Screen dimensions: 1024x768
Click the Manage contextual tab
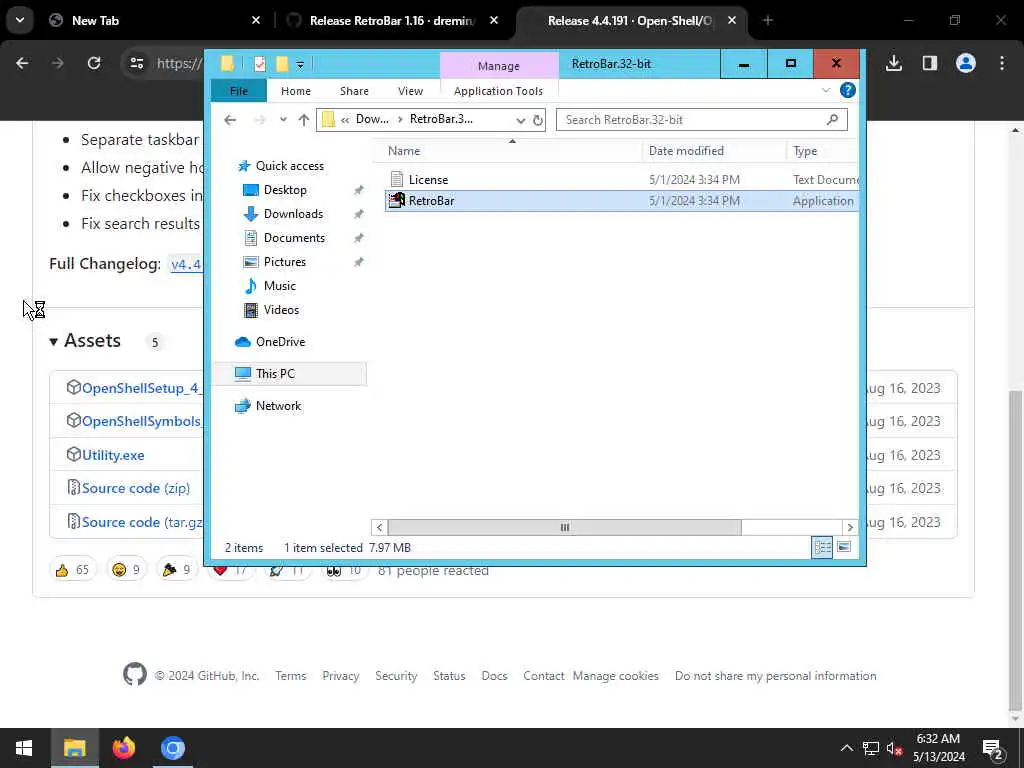[498, 66]
